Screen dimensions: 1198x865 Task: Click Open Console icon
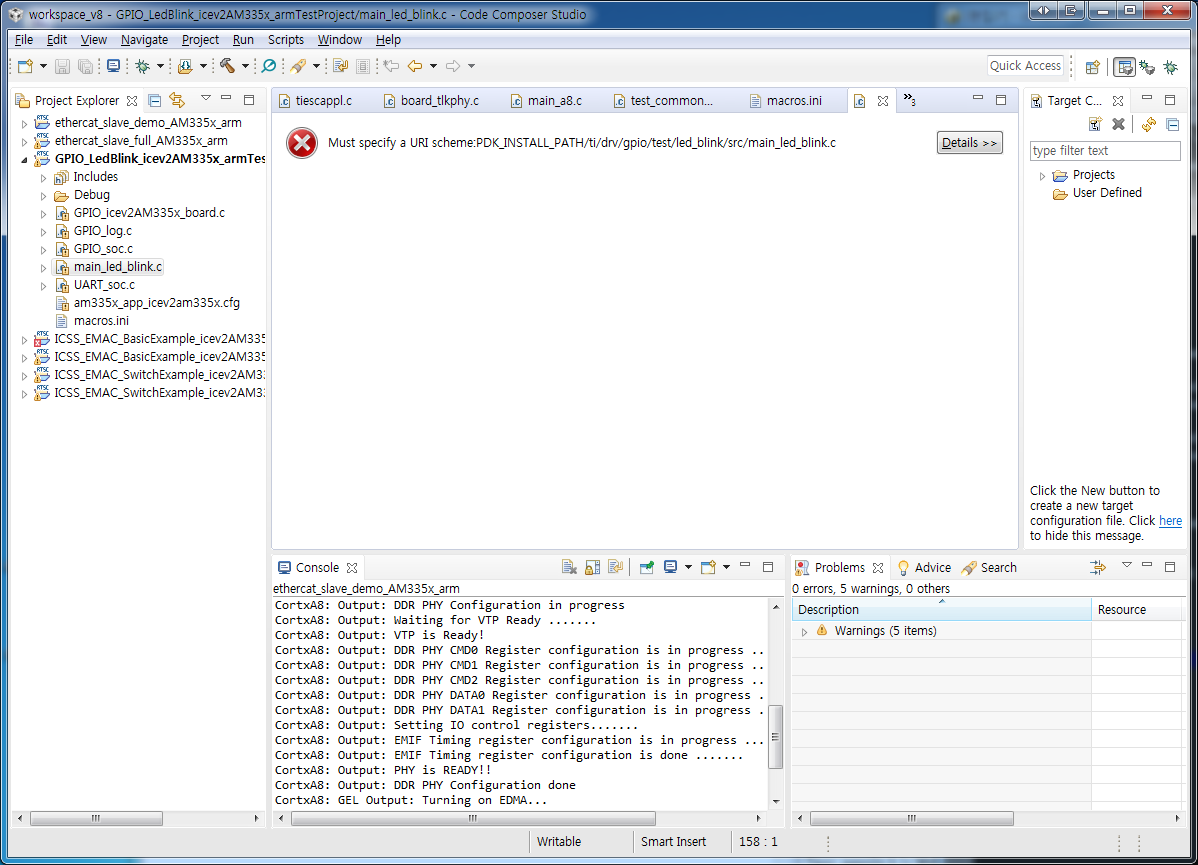[708, 567]
